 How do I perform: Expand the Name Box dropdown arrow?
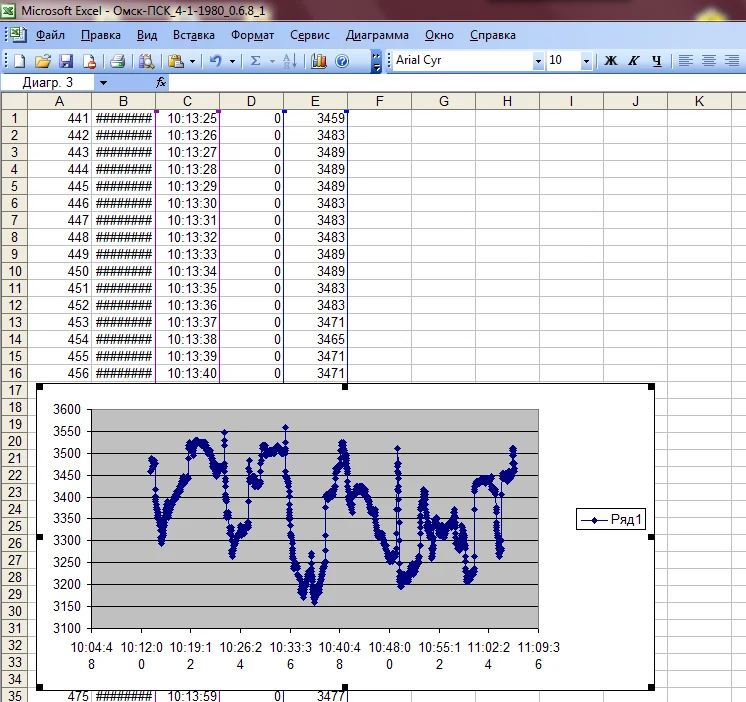coord(102,82)
